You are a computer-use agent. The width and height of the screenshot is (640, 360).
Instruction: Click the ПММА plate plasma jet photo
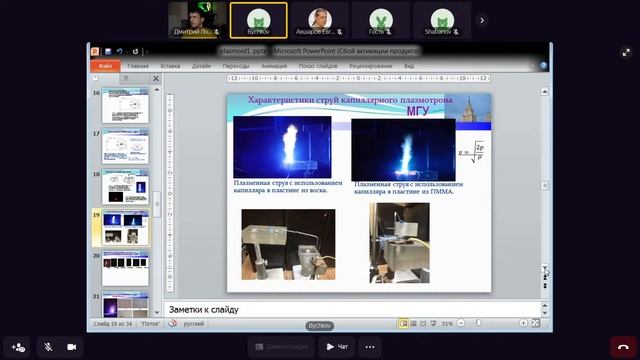click(403, 150)
